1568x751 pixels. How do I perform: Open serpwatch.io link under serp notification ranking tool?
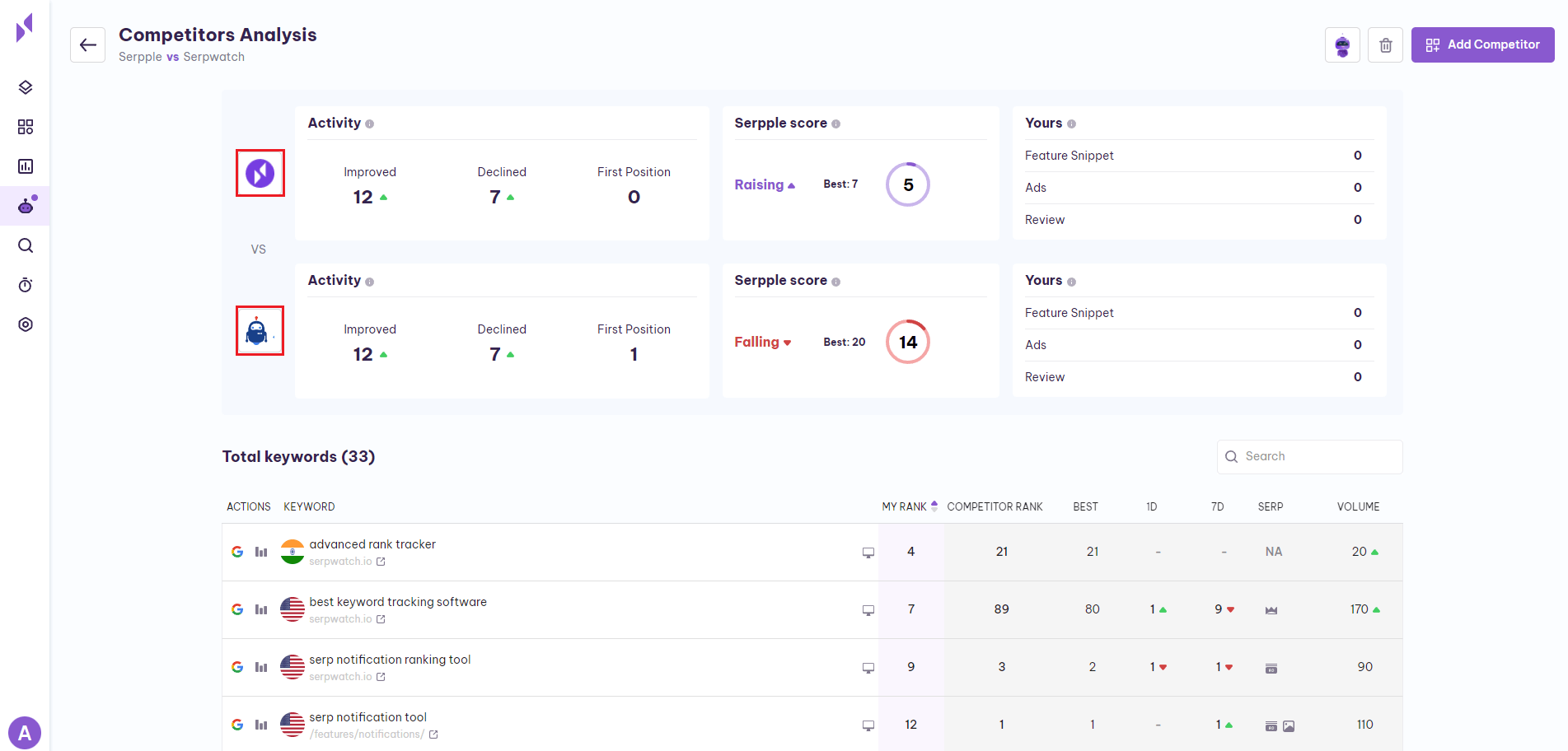pos(347,677)
